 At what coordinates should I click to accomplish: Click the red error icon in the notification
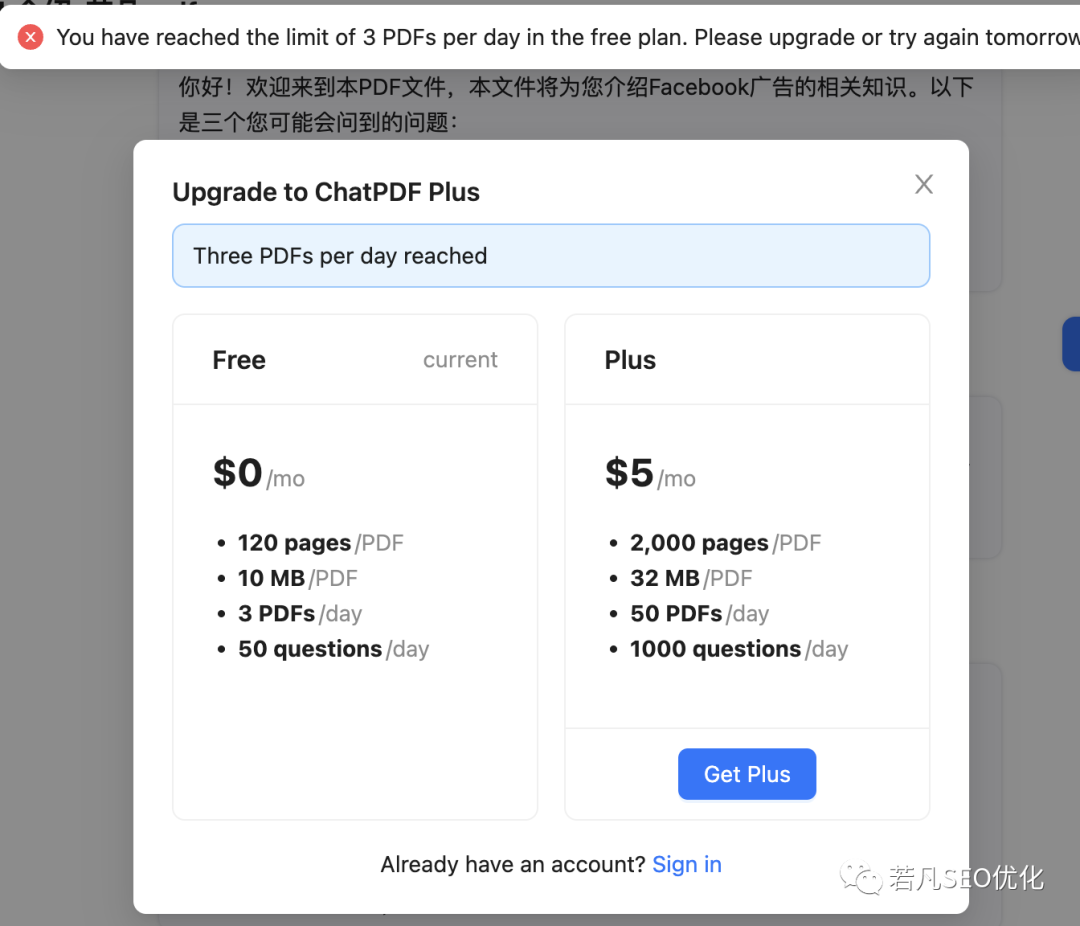[x=31, y=37]
